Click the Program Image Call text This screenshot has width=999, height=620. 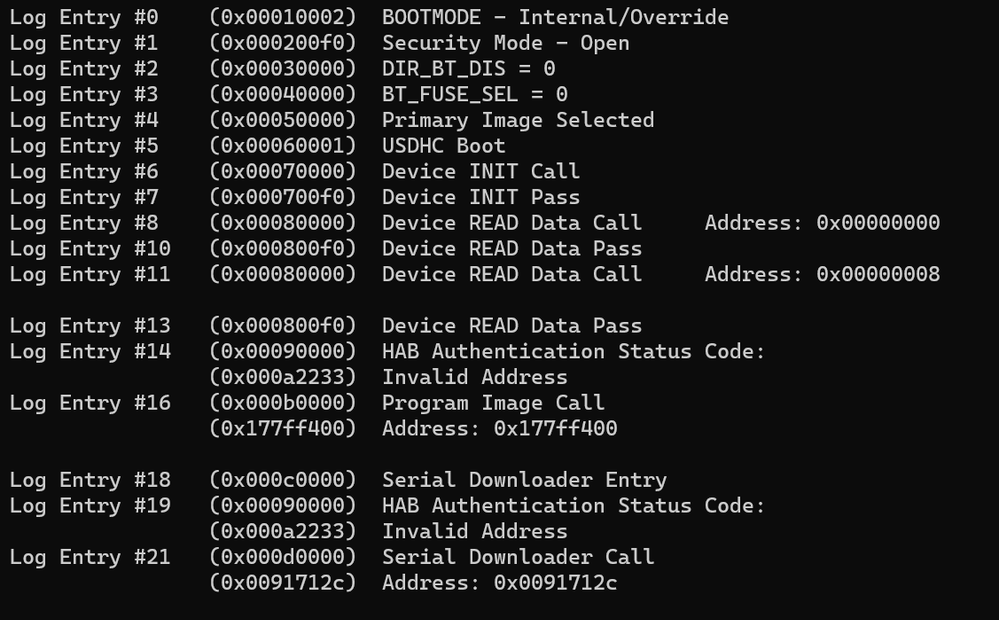point(493,403)
